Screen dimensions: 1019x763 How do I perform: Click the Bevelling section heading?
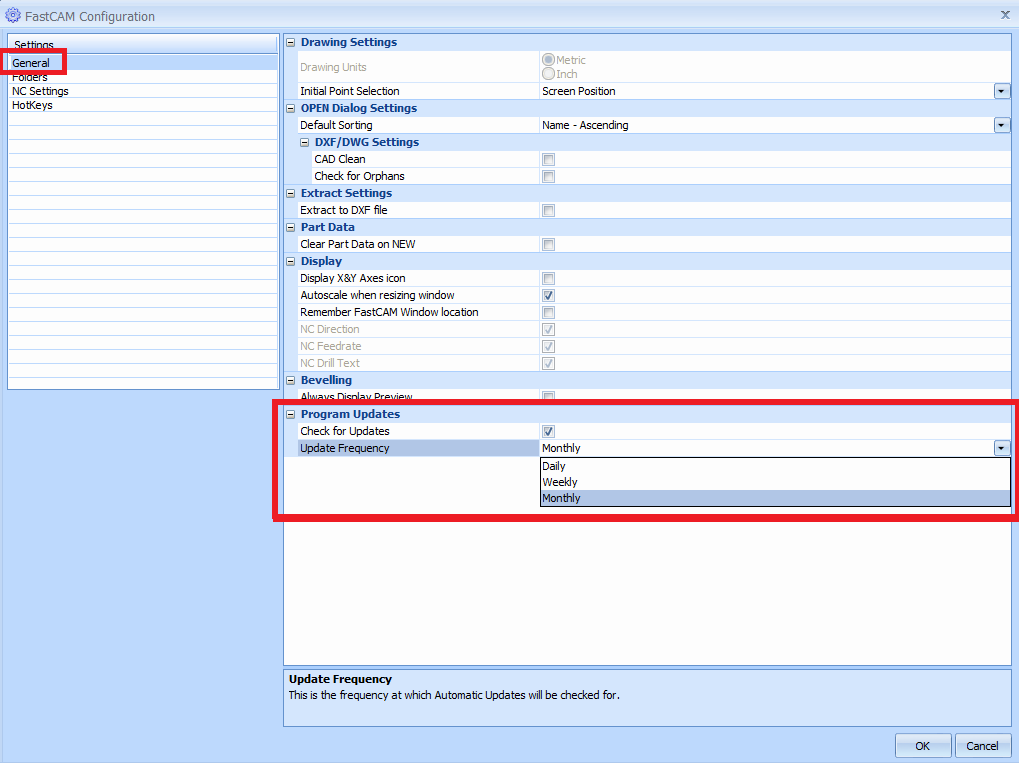tap(326, 380)
